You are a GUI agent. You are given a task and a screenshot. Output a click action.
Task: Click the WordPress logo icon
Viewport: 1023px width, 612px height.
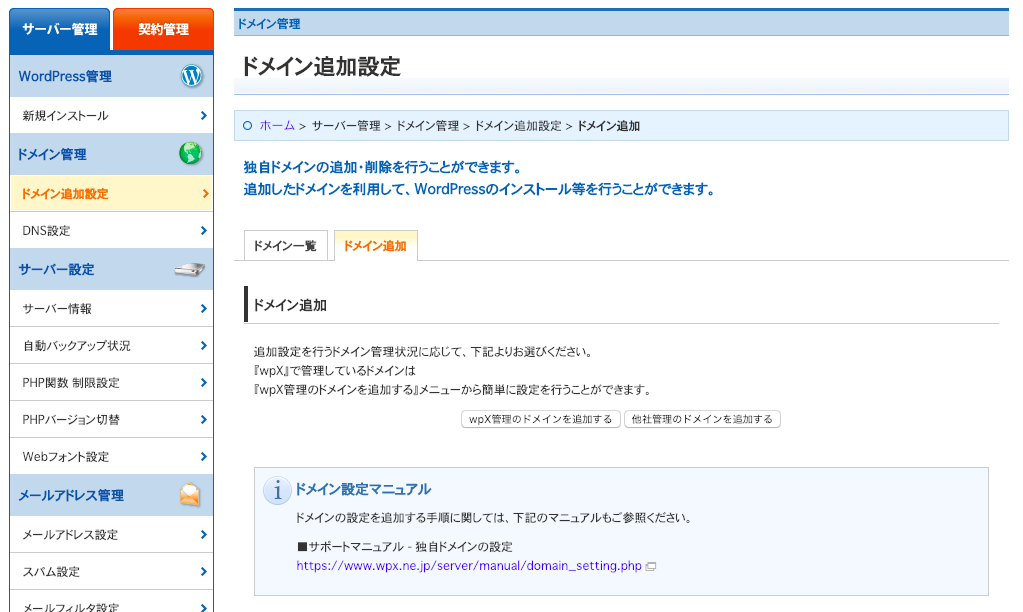pyautogui.click(x=191, y=76)
